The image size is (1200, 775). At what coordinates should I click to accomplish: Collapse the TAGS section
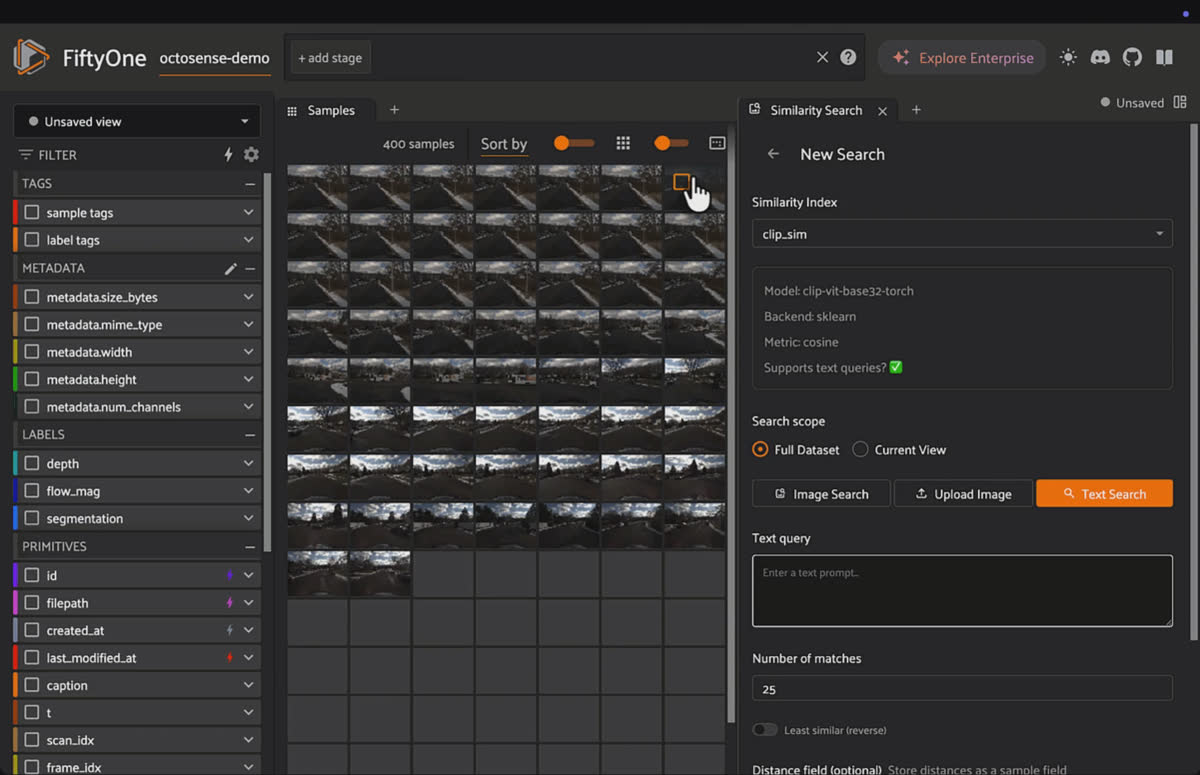[250, 184]
